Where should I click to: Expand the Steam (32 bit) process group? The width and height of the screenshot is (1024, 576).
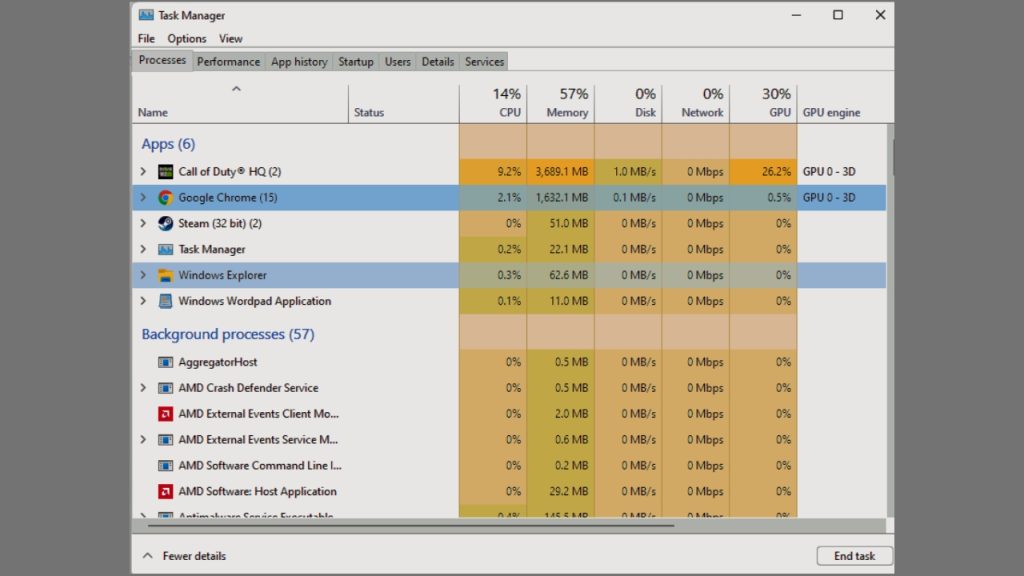click(x=143, y=223)
